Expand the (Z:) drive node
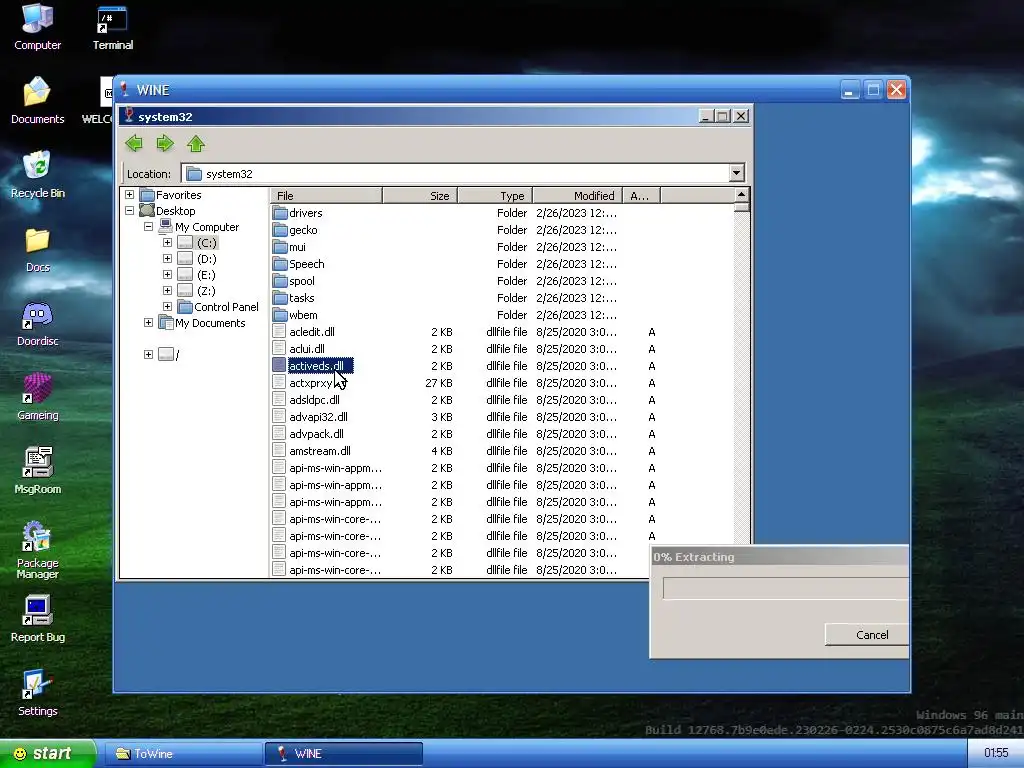1024x768 pixels. point(167,291)
